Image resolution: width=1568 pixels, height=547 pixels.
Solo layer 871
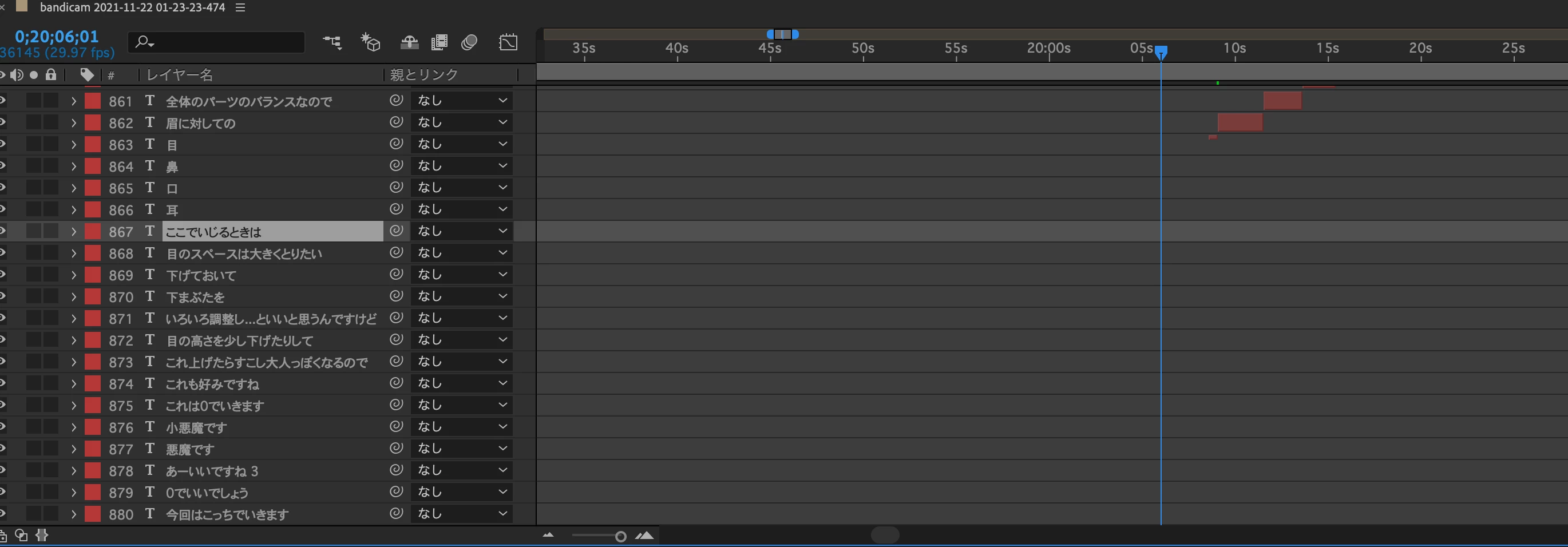tap(34, 318)
